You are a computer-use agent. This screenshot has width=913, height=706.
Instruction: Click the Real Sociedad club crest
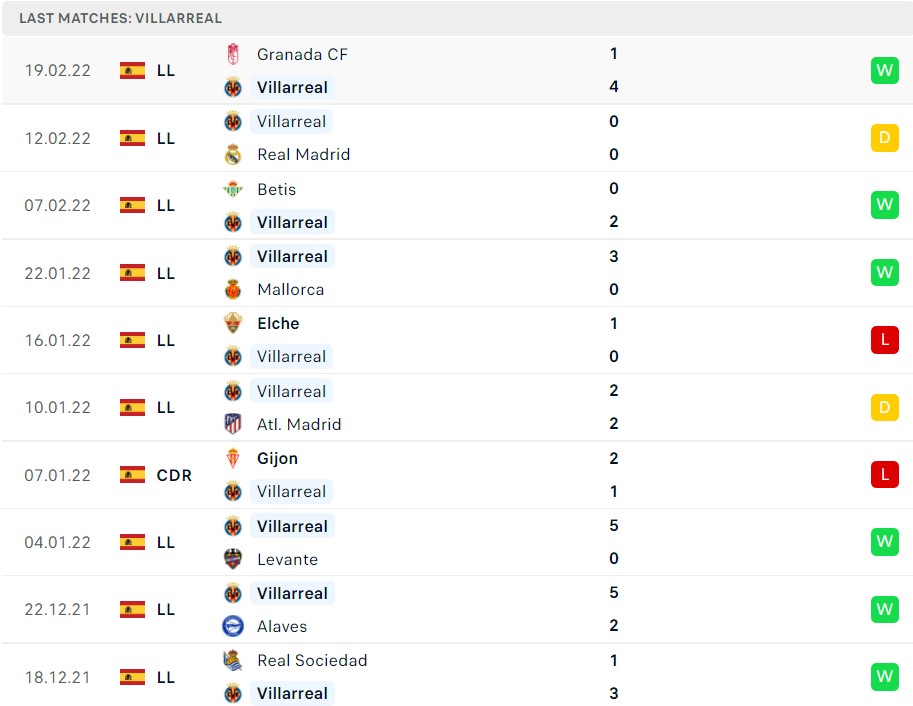(232, 660)
